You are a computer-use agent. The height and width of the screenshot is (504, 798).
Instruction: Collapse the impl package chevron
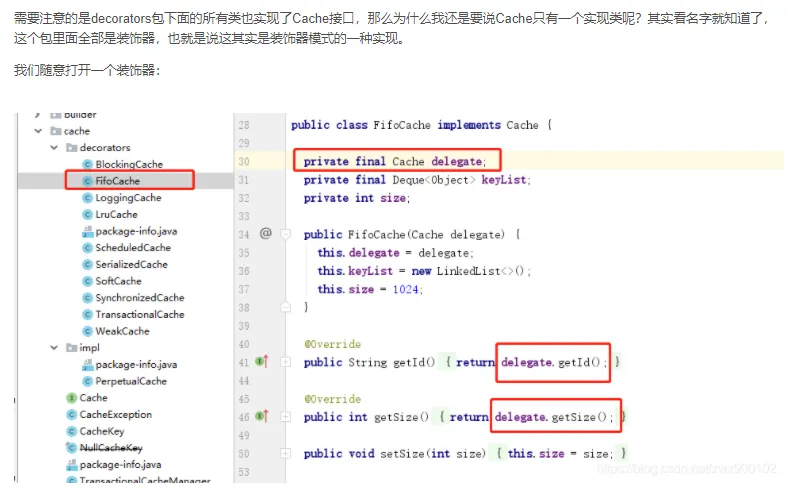tap(54, 348)
